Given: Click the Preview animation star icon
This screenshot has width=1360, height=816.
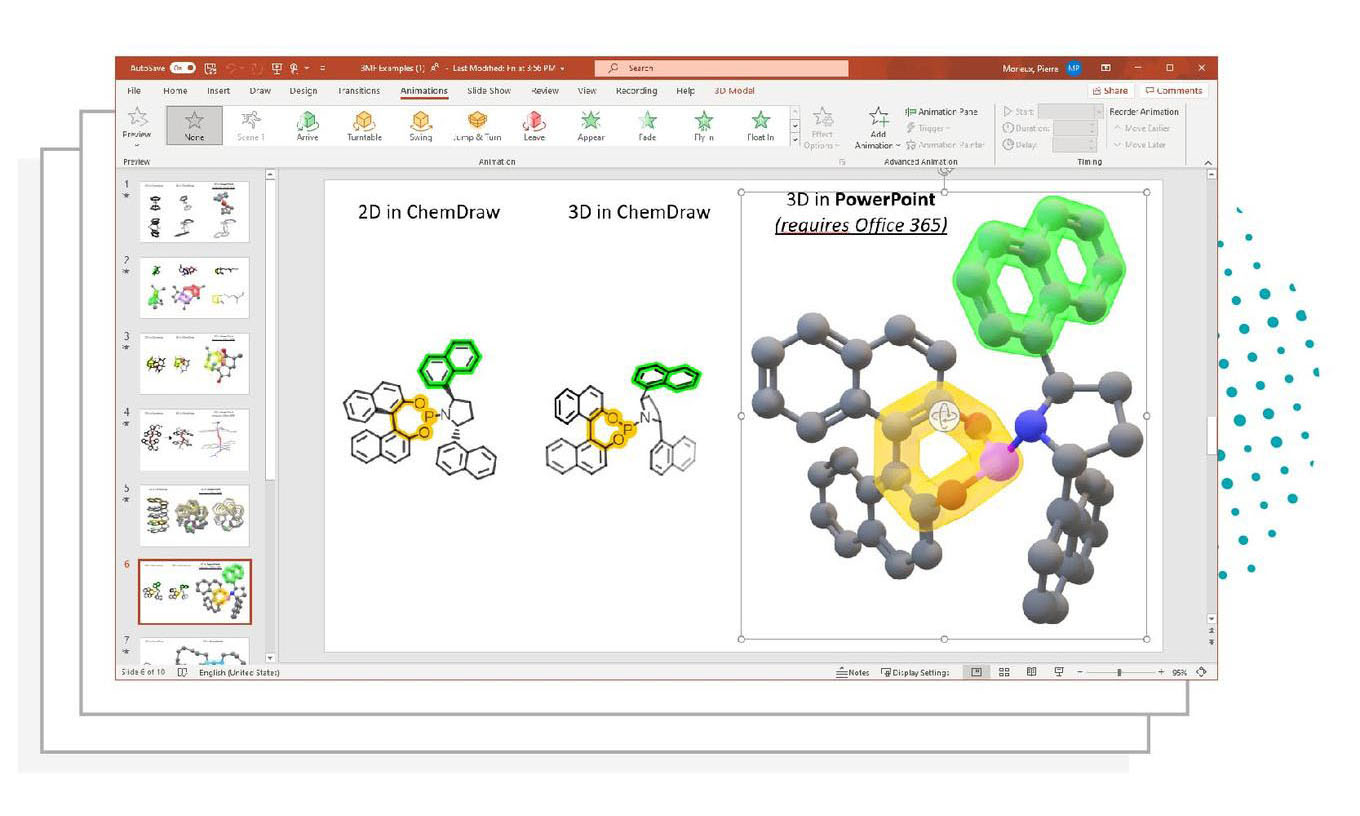Looking at the screenshot, I should pyautogui.click(x=137, y=117).
